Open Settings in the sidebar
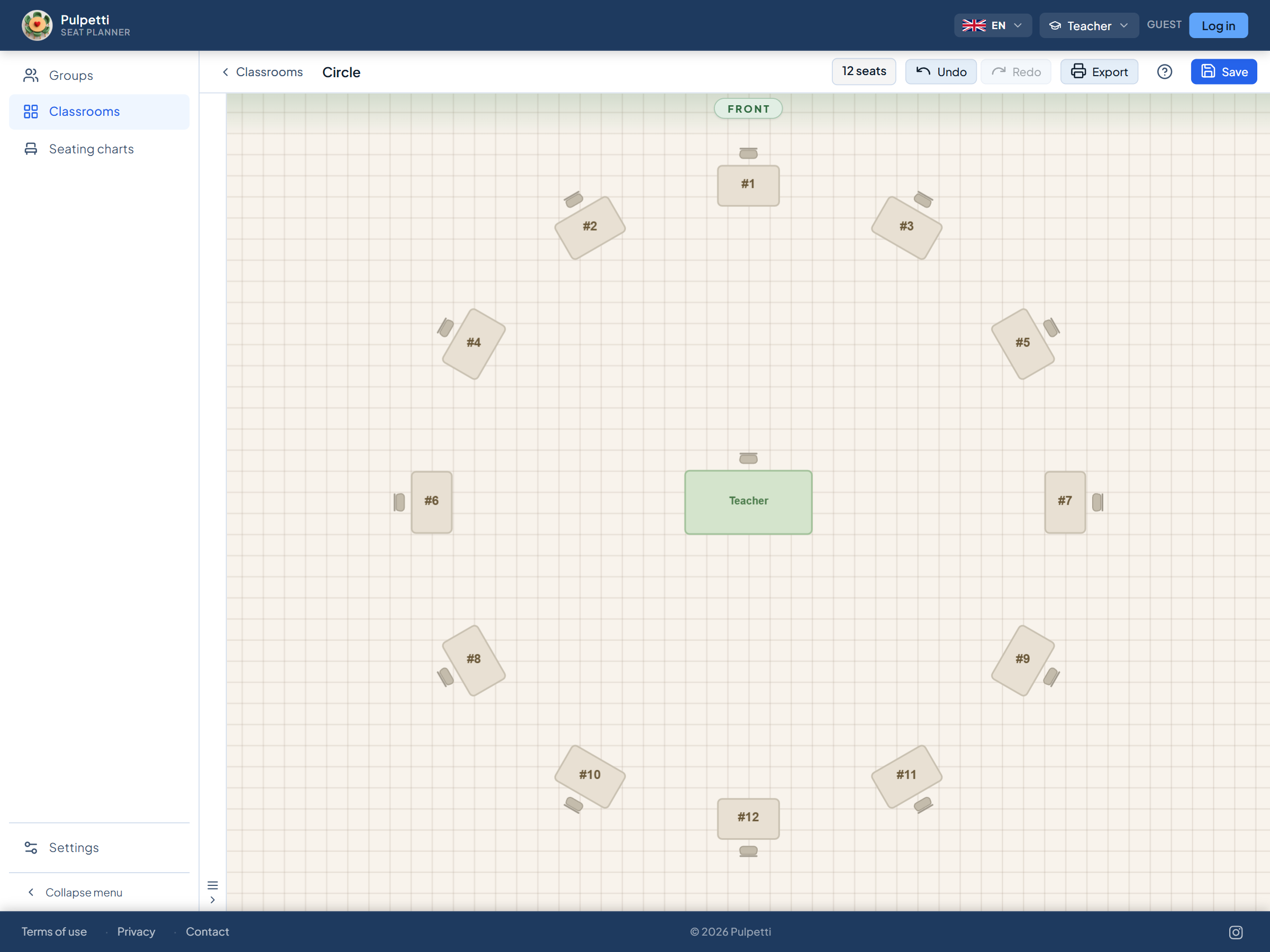This screenshot has height=952, width=1270. (x=99, y=848)
